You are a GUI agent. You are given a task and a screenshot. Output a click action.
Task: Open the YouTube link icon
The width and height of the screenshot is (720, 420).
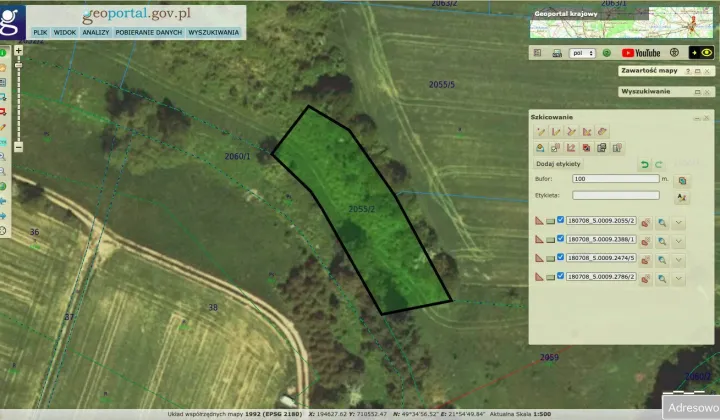(x=641, y=53)
